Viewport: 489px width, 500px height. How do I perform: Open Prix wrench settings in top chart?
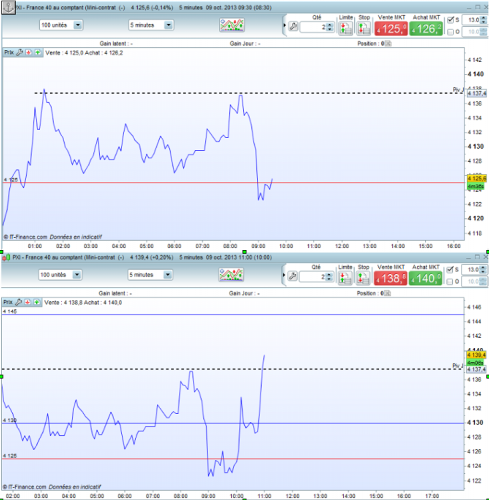pyautogui.click(x=20, y=52)
